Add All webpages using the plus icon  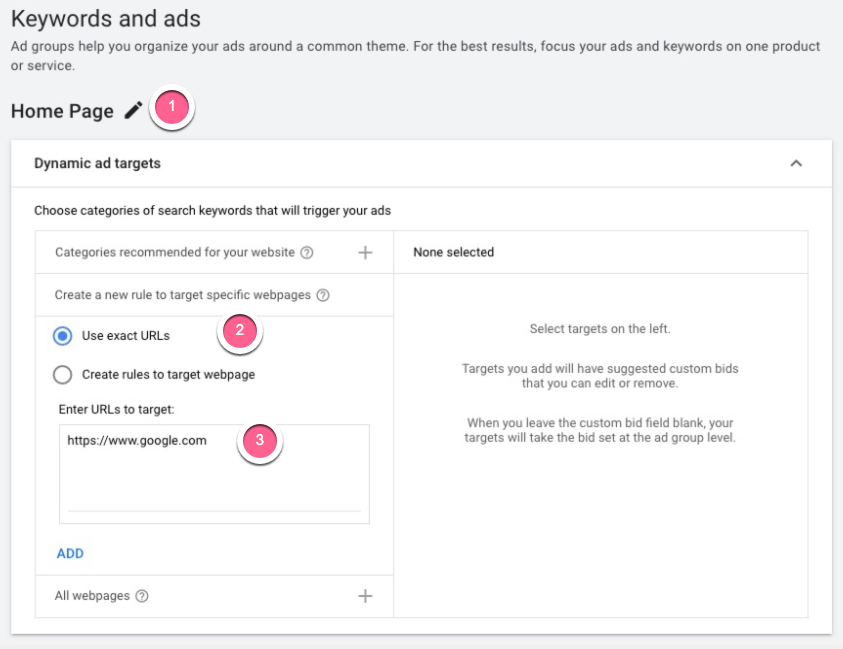(365, 596)
